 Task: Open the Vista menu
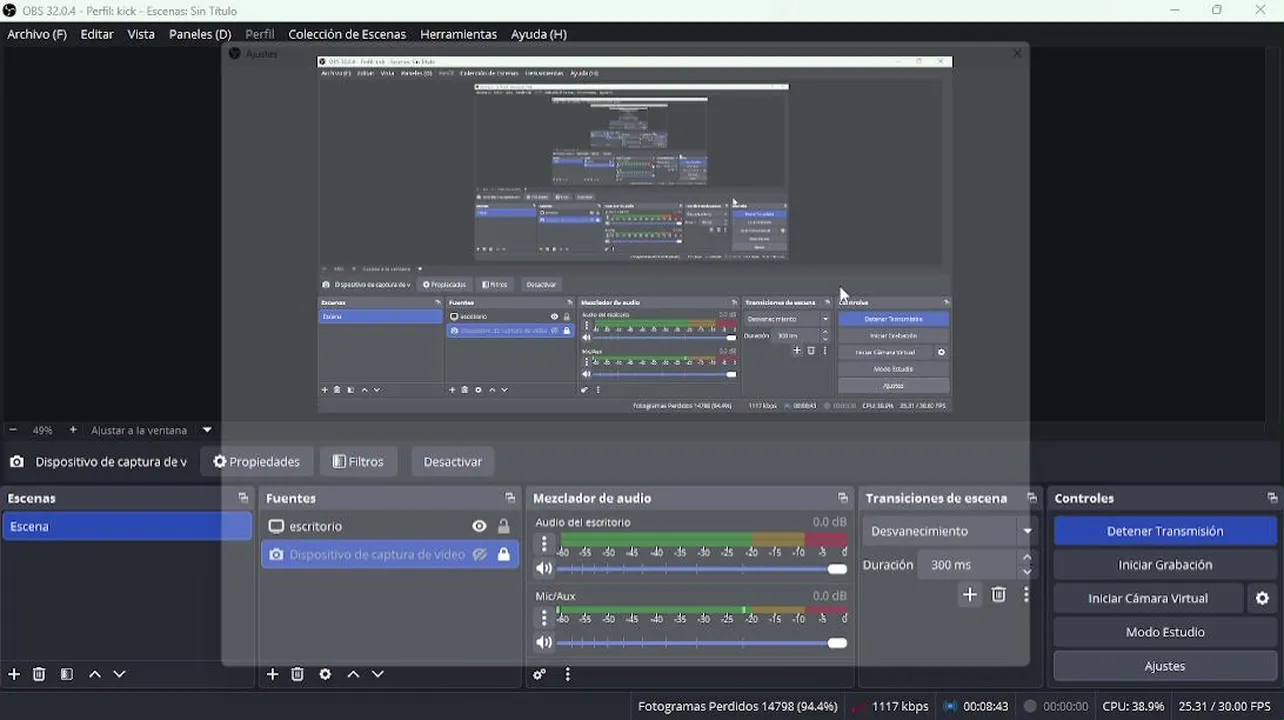141,34
